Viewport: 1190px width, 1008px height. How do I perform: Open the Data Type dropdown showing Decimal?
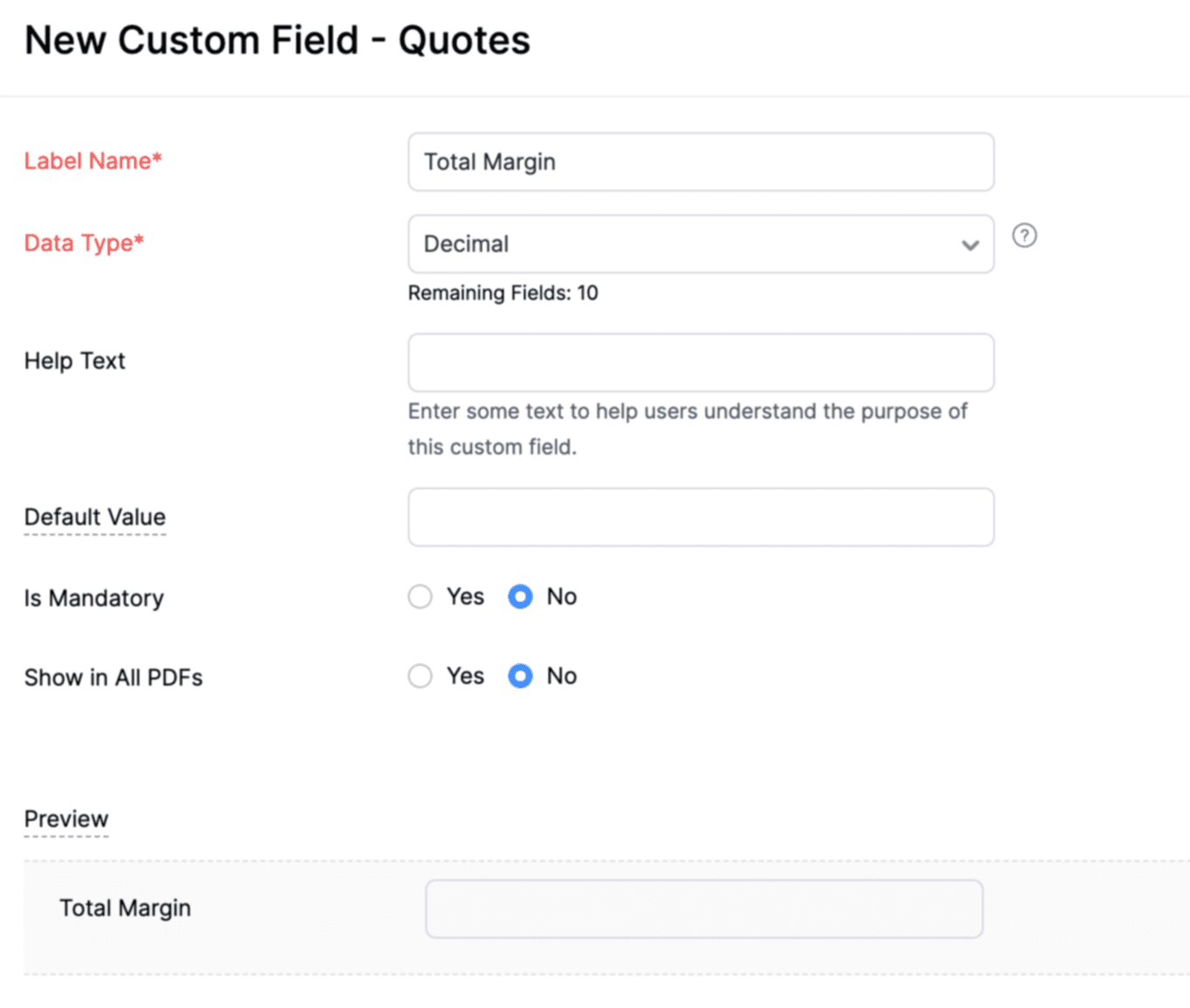[701, 243]
